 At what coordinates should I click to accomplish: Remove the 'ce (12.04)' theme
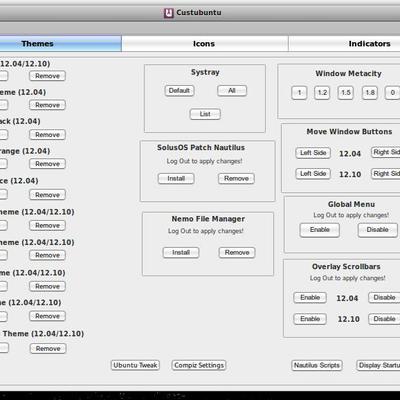(47, 195)
